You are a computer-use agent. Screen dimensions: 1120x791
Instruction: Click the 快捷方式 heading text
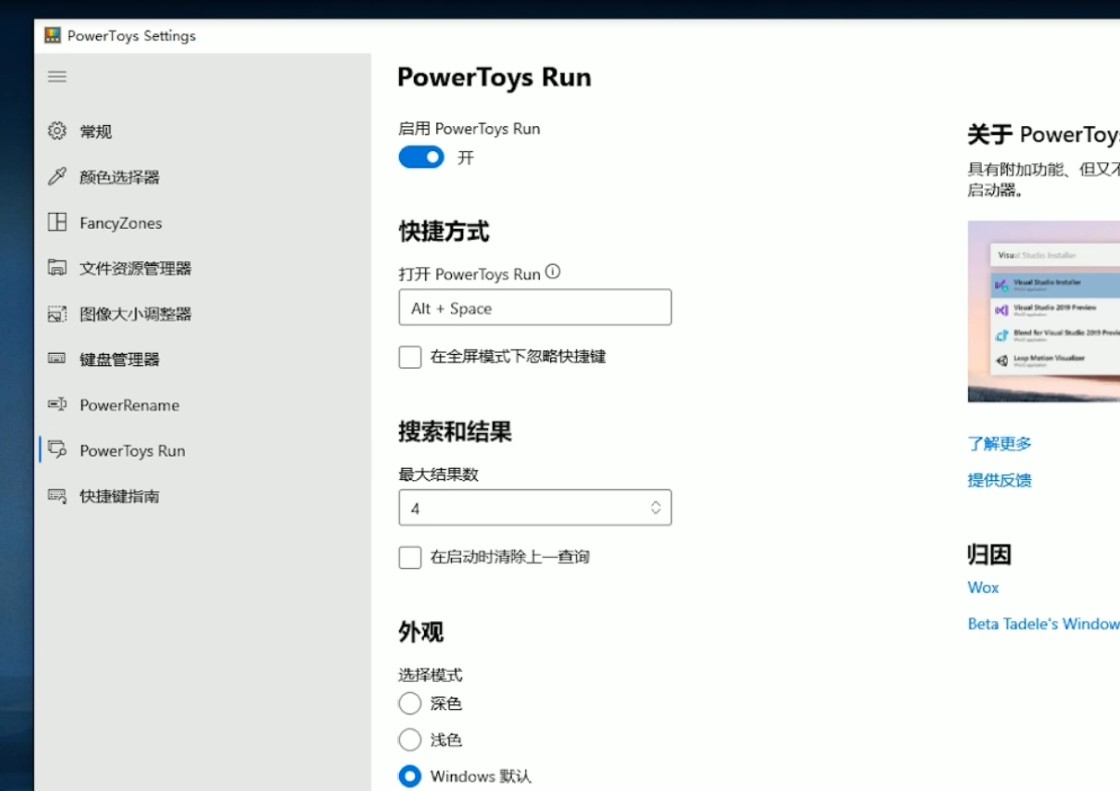[x=444, y=232]
